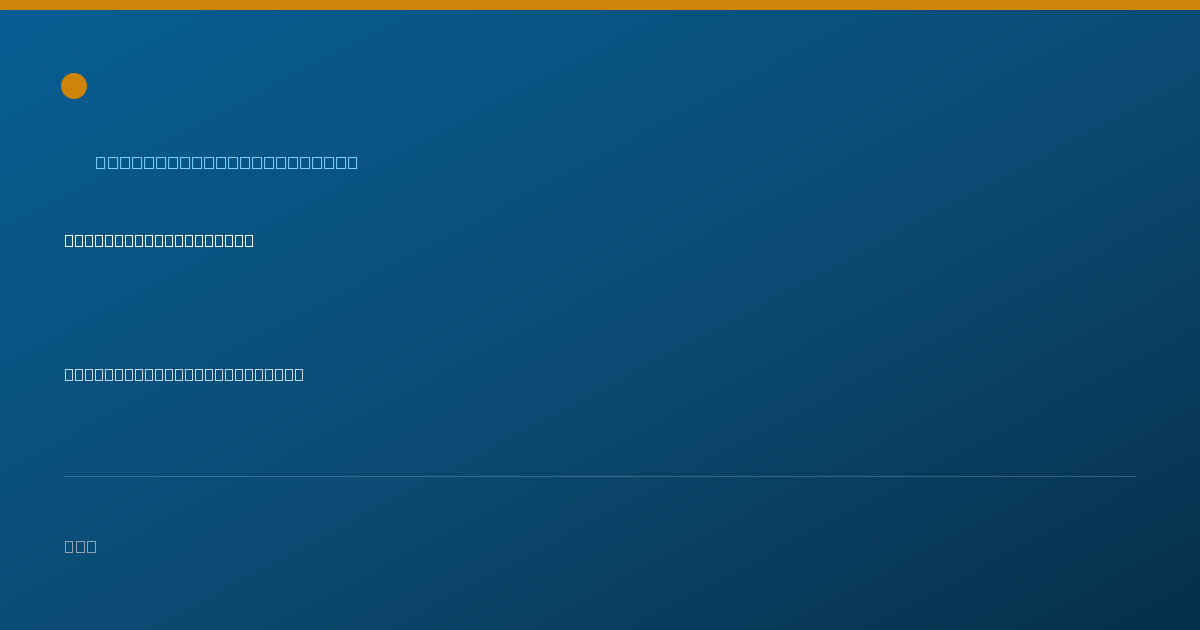The image size is (1200, 630).
Task: Select the orange bar along the top edge
Action: [x=600, y=5]
